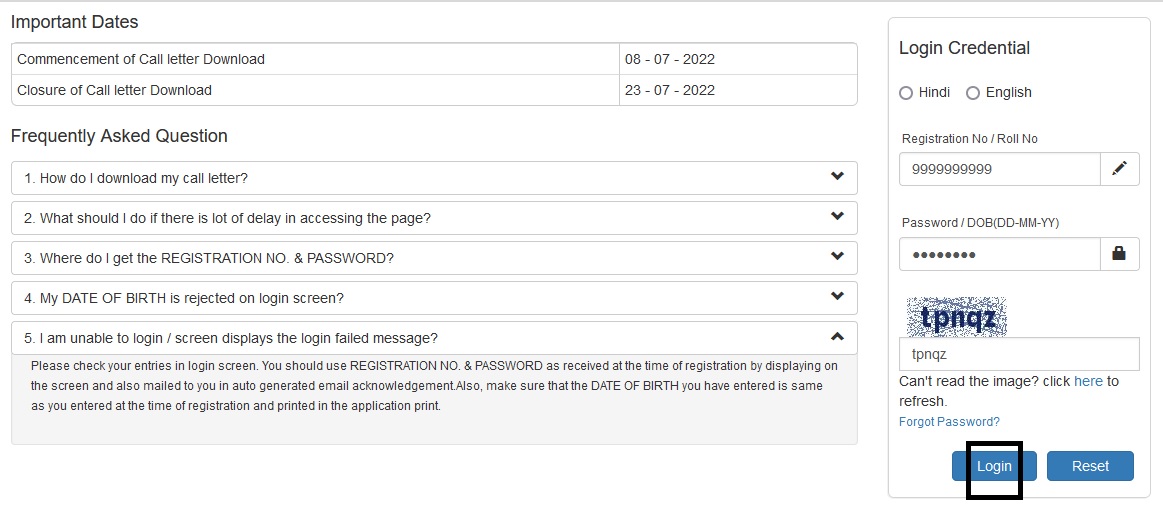The width and height of the screenshot is (1163, 507).
Task: Open 'Where do I get the REGISTRATION NO.' question
Action: pyautogui.click(x=434, y=258)
